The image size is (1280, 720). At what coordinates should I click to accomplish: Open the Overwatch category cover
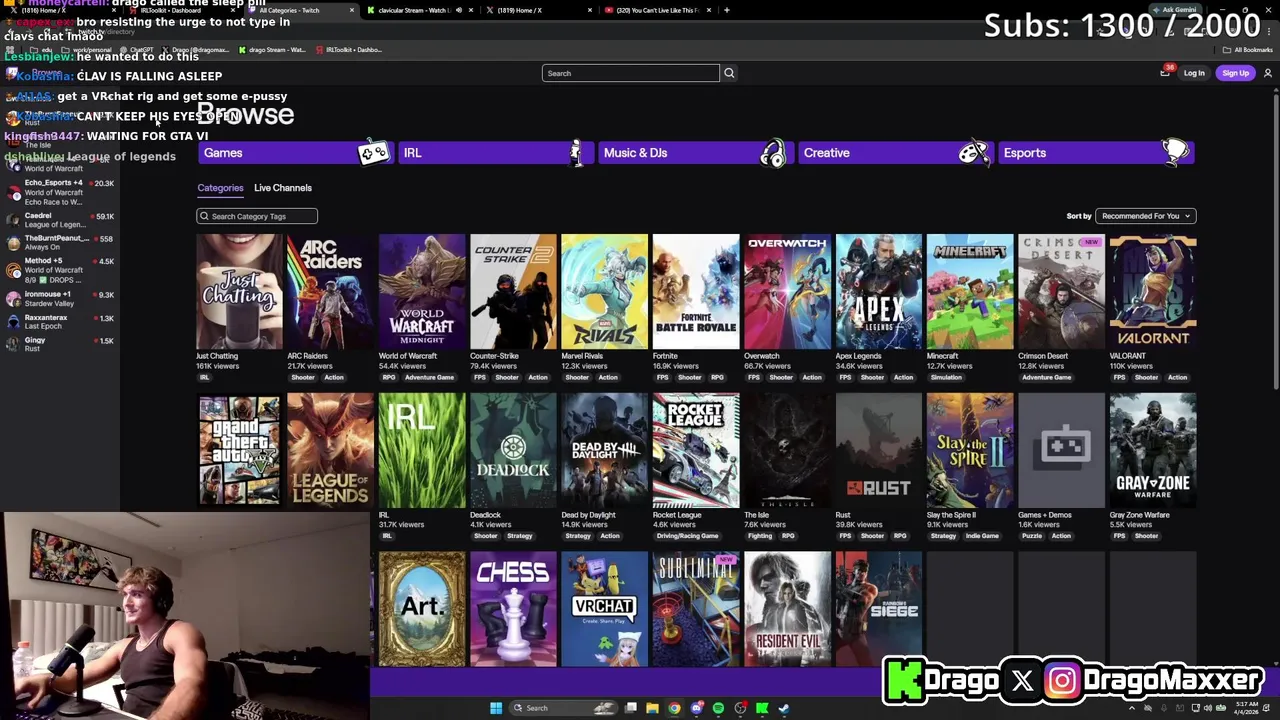coord(787,291)
